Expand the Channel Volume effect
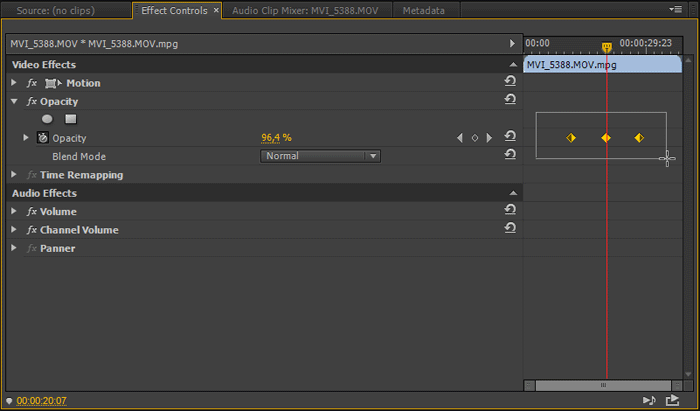The width and height of the screenshot is (700, 411). point(14,229)
